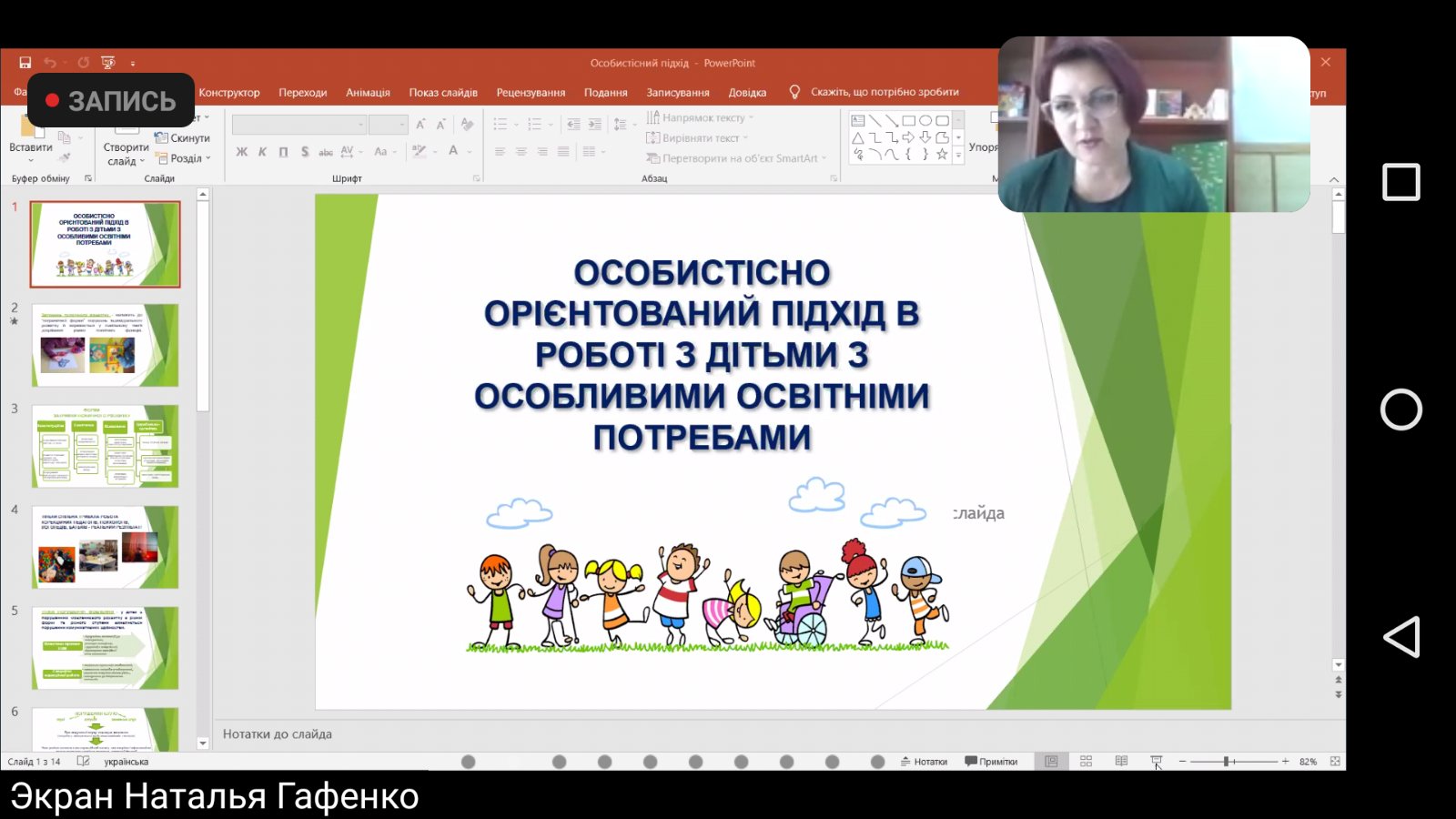
Task: Save the presentation from Quick Access toolbar
Action: tap(25, 63)
